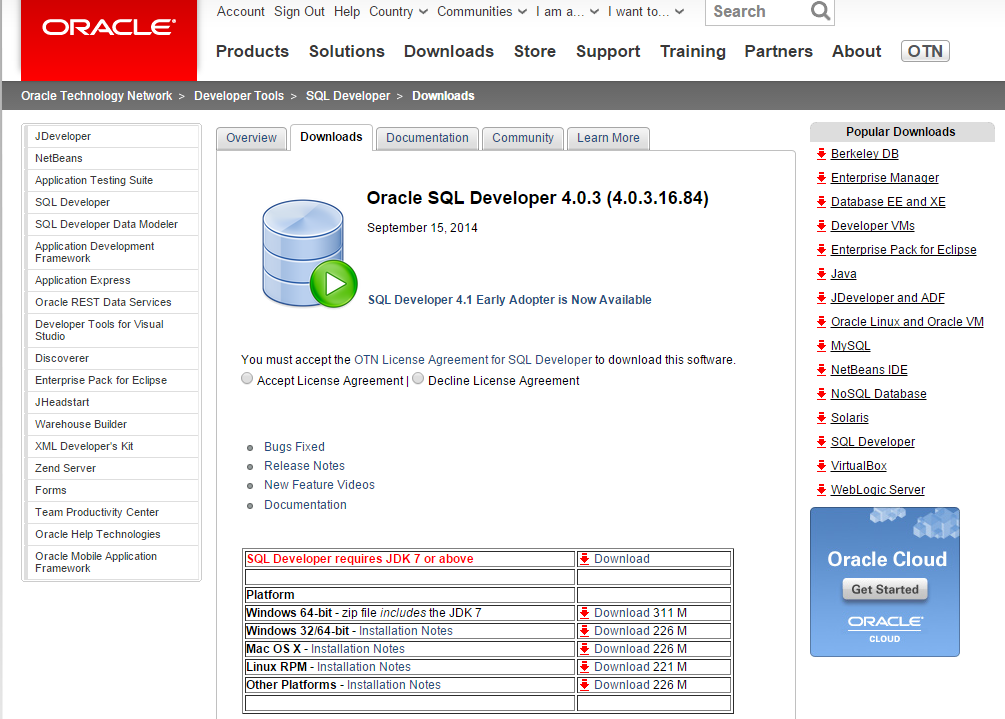The height and width of the screenshot is (719, 1005).
Task: Expand the Country dropdown
Action: click(398, 12)
